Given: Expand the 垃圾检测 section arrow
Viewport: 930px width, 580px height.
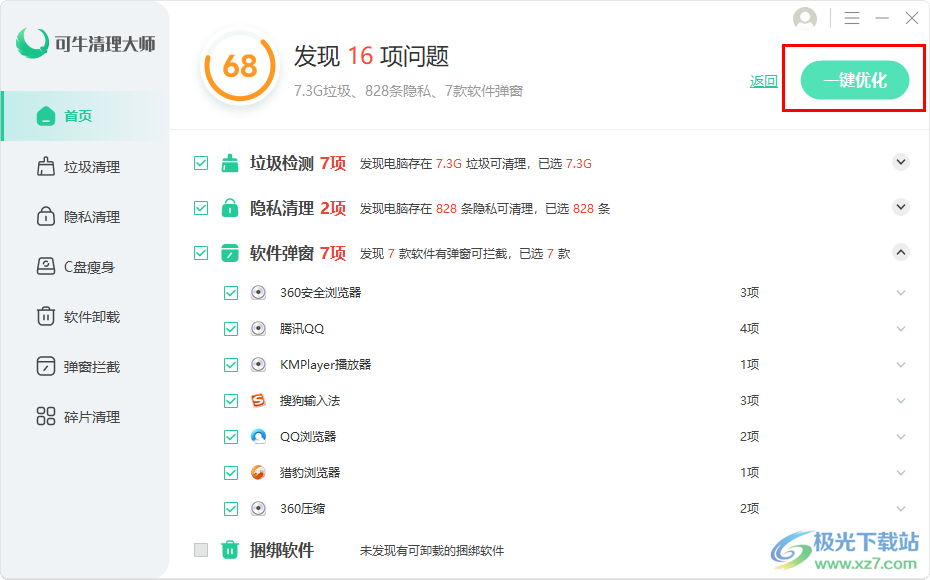Looking at the screenshot, I should click(901, 162).
